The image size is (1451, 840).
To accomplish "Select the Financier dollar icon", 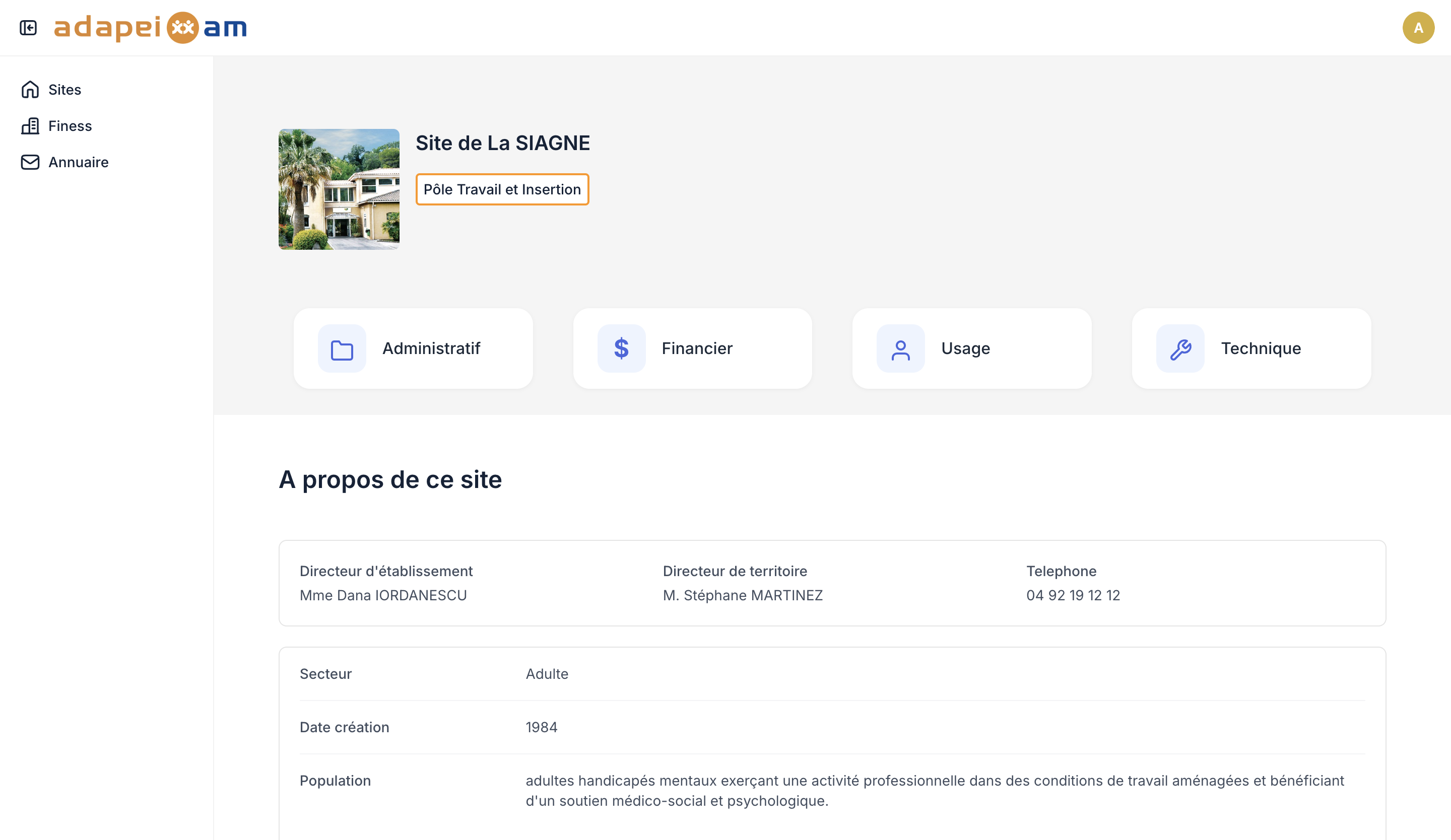I will point(621,348).
